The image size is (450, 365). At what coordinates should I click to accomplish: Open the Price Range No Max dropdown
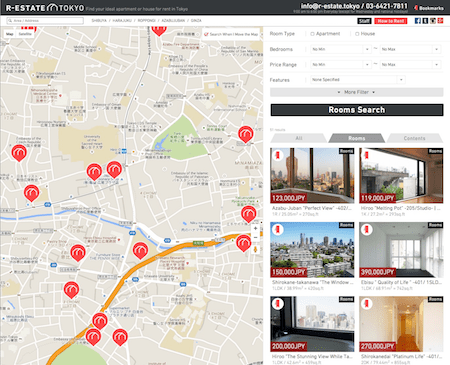coord(410,64)
